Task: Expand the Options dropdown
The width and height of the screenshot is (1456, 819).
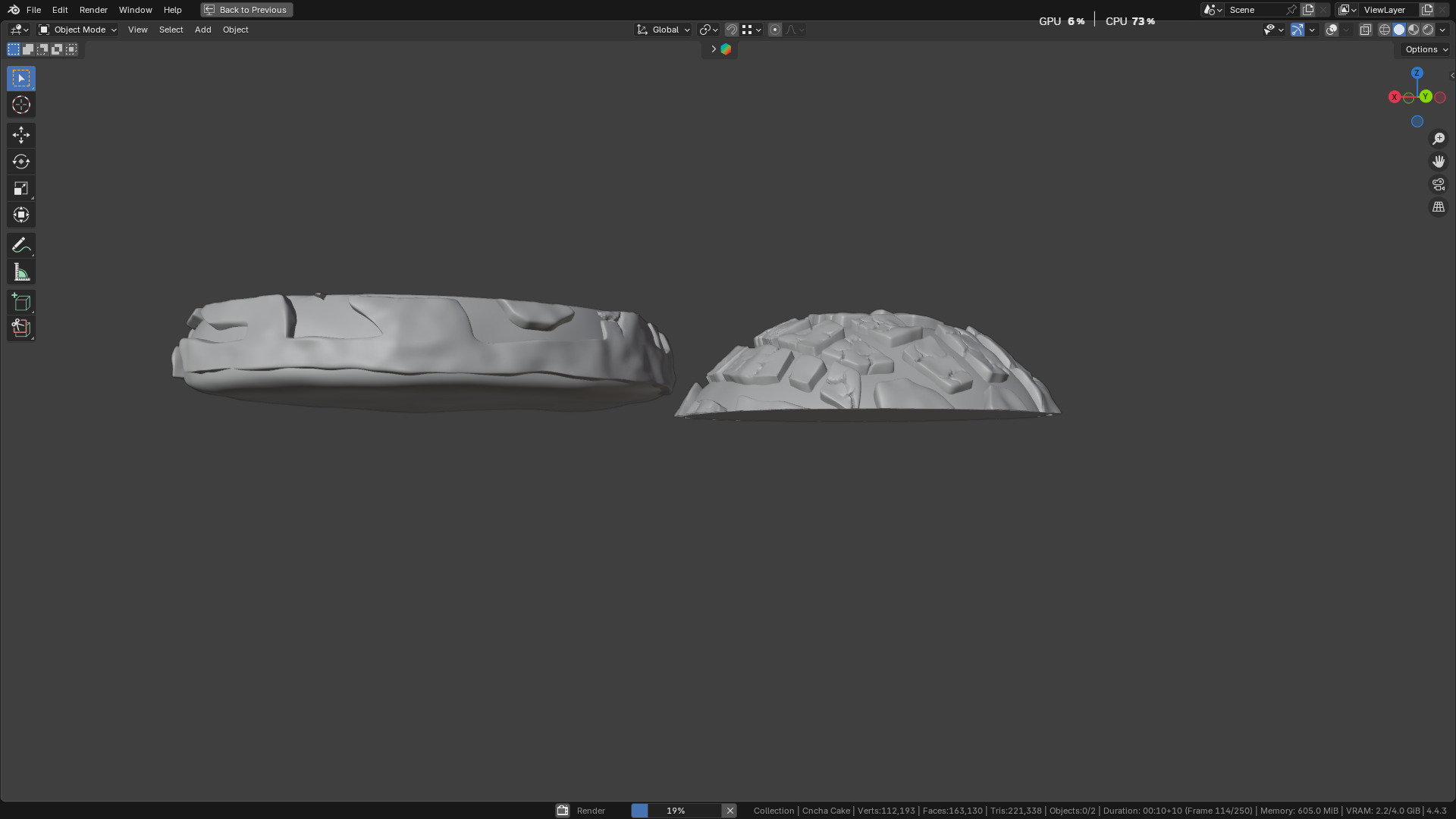Action: click(1426, 49)
